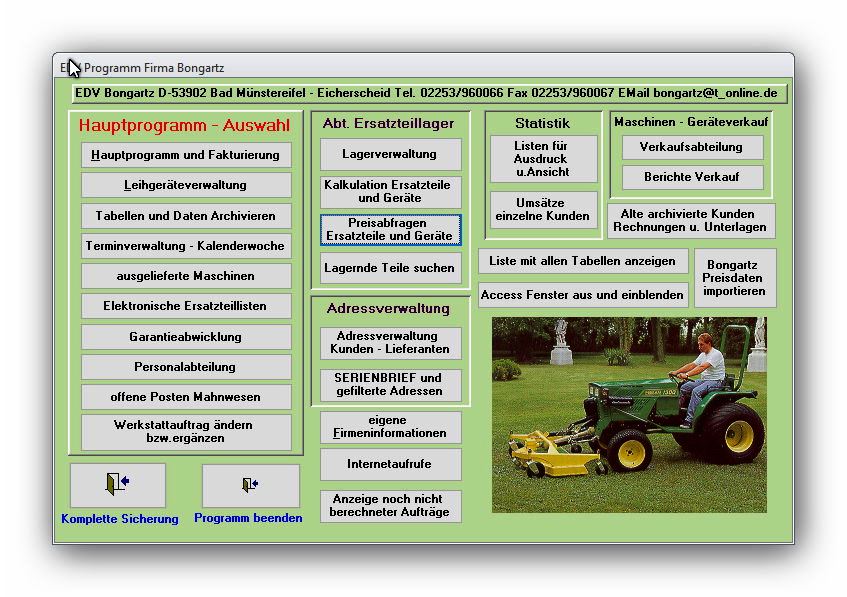The image size is (847, 597).
Task: Open the Leihgeräteverwaltung module
Action: pos(187,185)
